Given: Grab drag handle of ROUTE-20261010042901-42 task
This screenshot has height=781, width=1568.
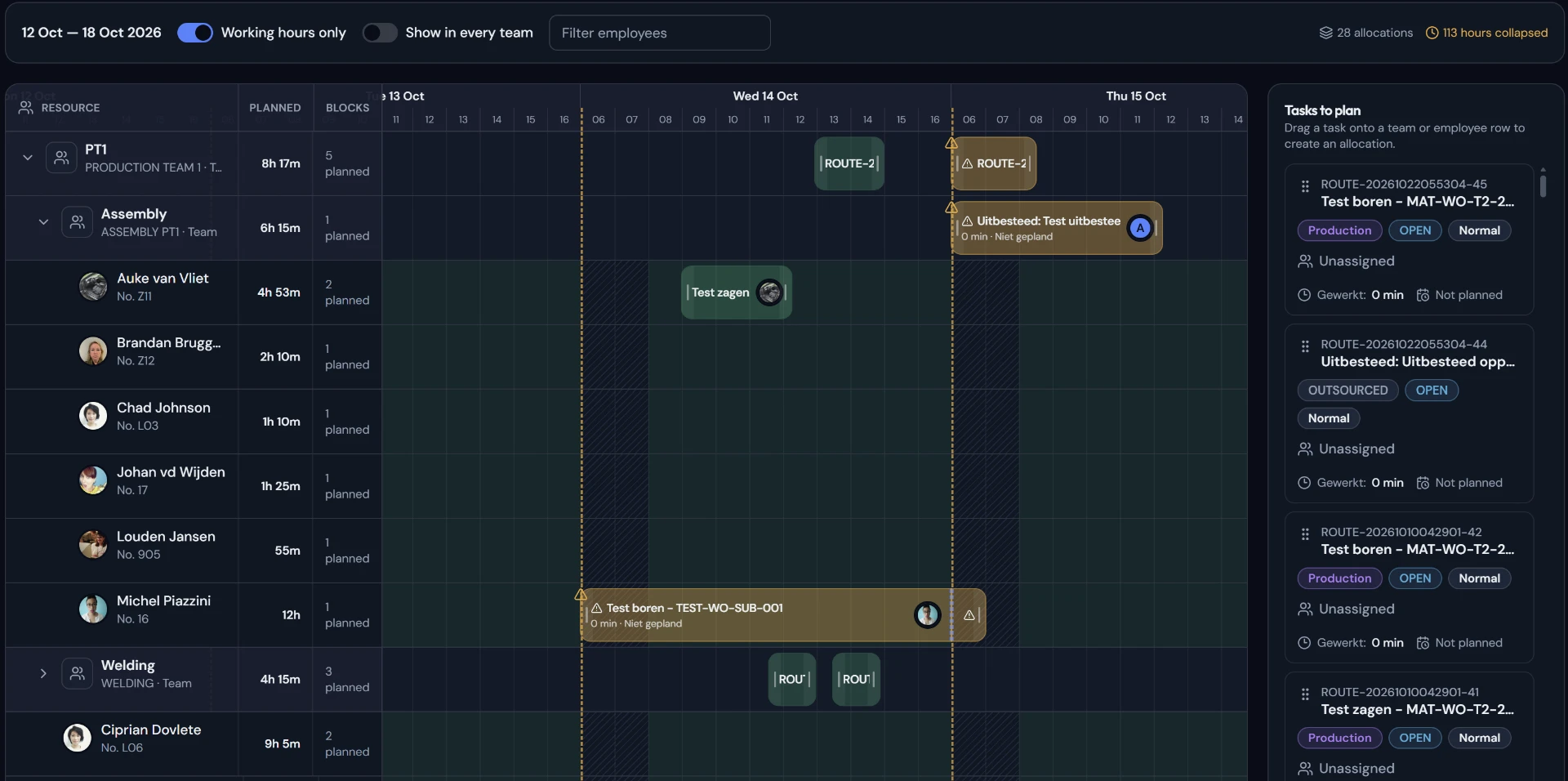Looking at the screenshot, I should click(x=1305, y=534).
